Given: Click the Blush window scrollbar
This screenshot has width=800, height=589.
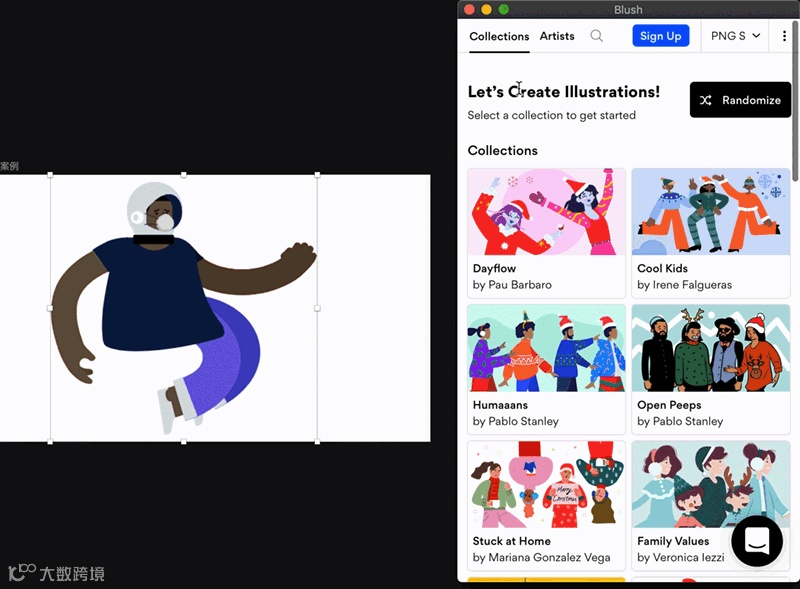Looking at the screenshot, I should coord(795,102).
